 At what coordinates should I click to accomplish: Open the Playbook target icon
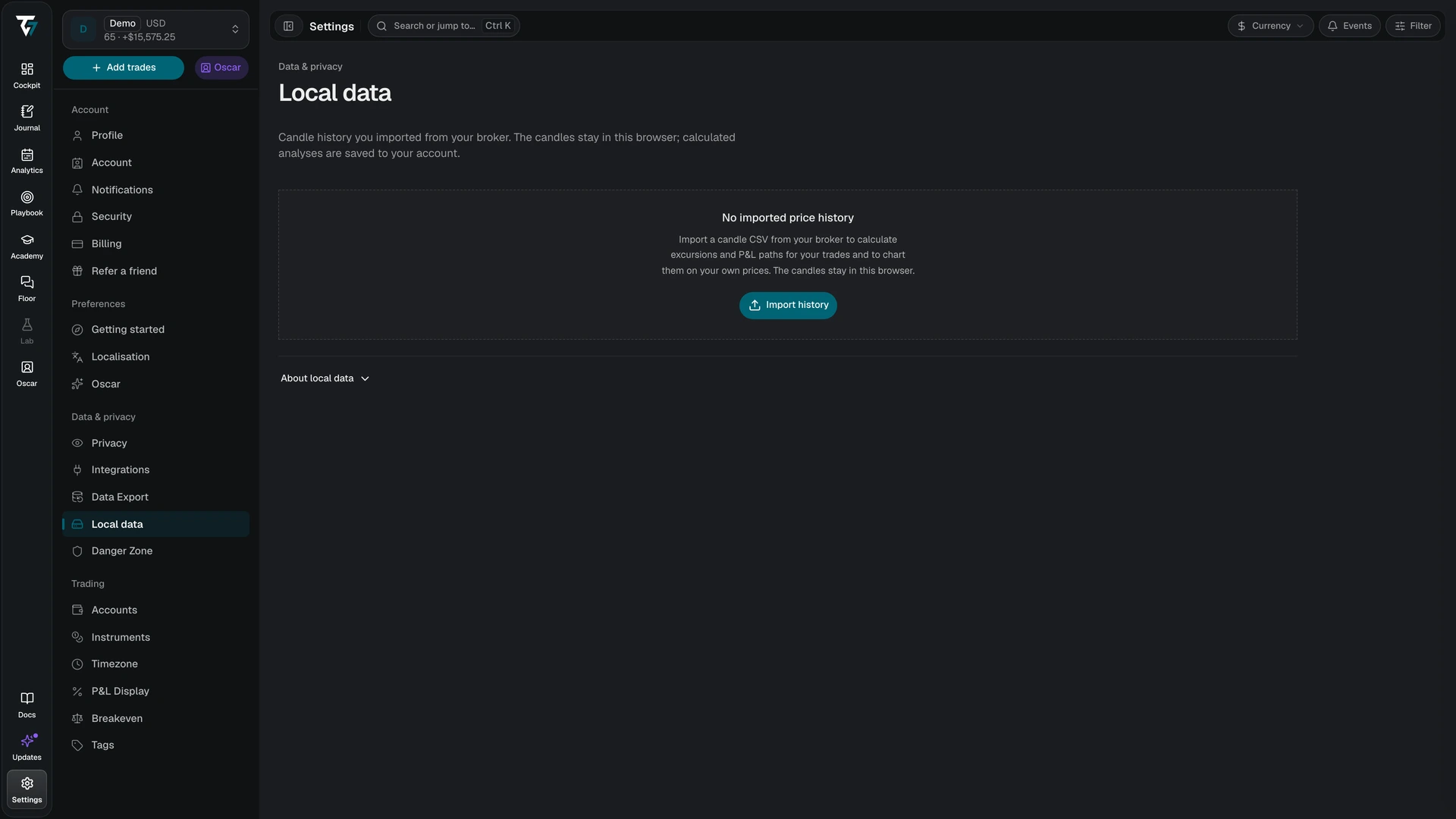pos(27,203)
